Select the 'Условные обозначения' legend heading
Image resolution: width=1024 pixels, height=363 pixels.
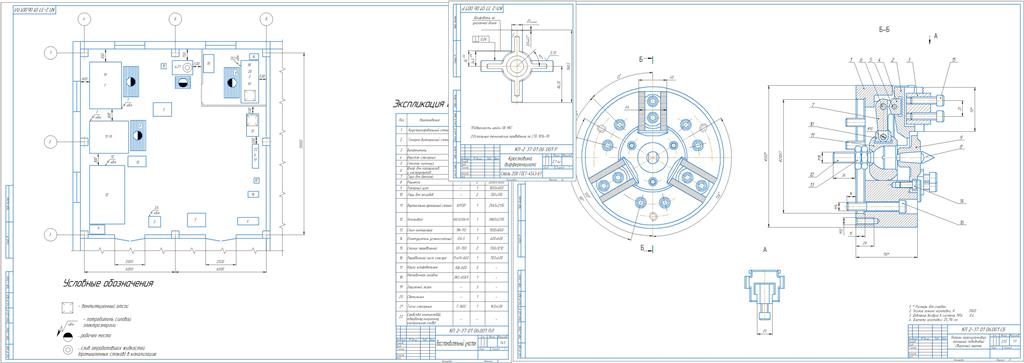[x=108, y=284]
